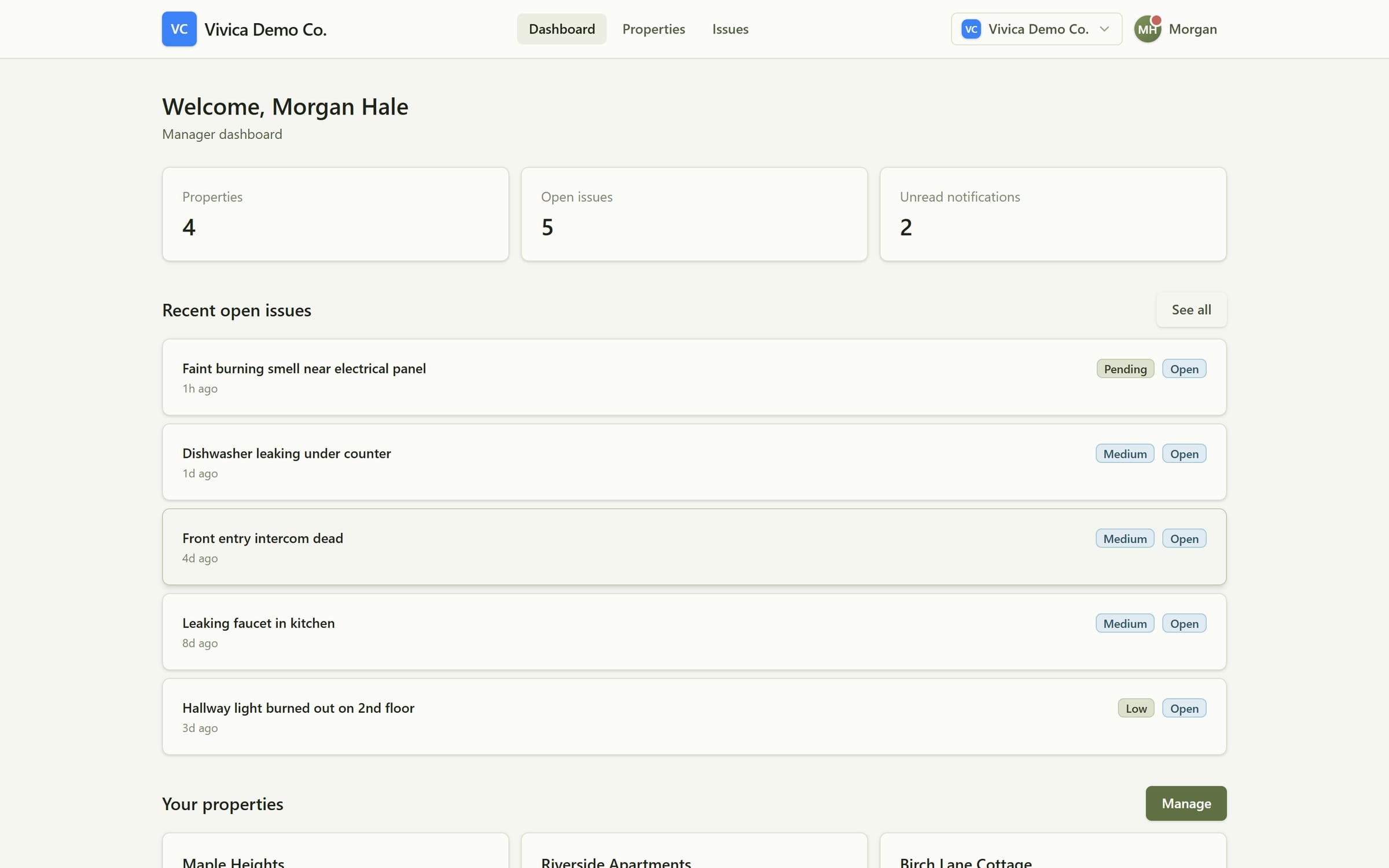Click Open badge on Leaking faucet issue
Image resolution: width=1389 pixels, height=868 pixels.
coord(1184,624)
